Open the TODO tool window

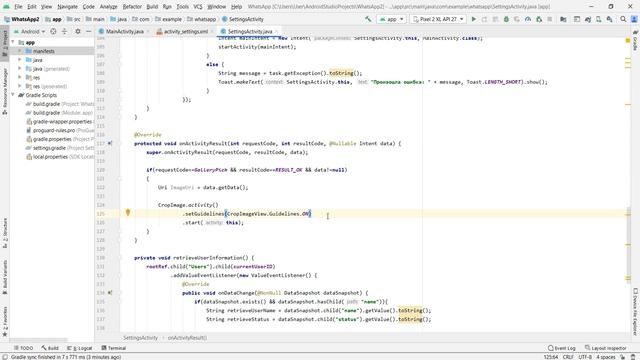(23, 348)
